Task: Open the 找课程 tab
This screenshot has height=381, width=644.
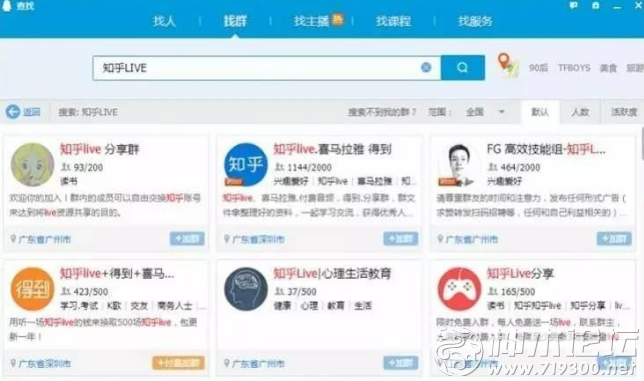Action: [393, 21]
